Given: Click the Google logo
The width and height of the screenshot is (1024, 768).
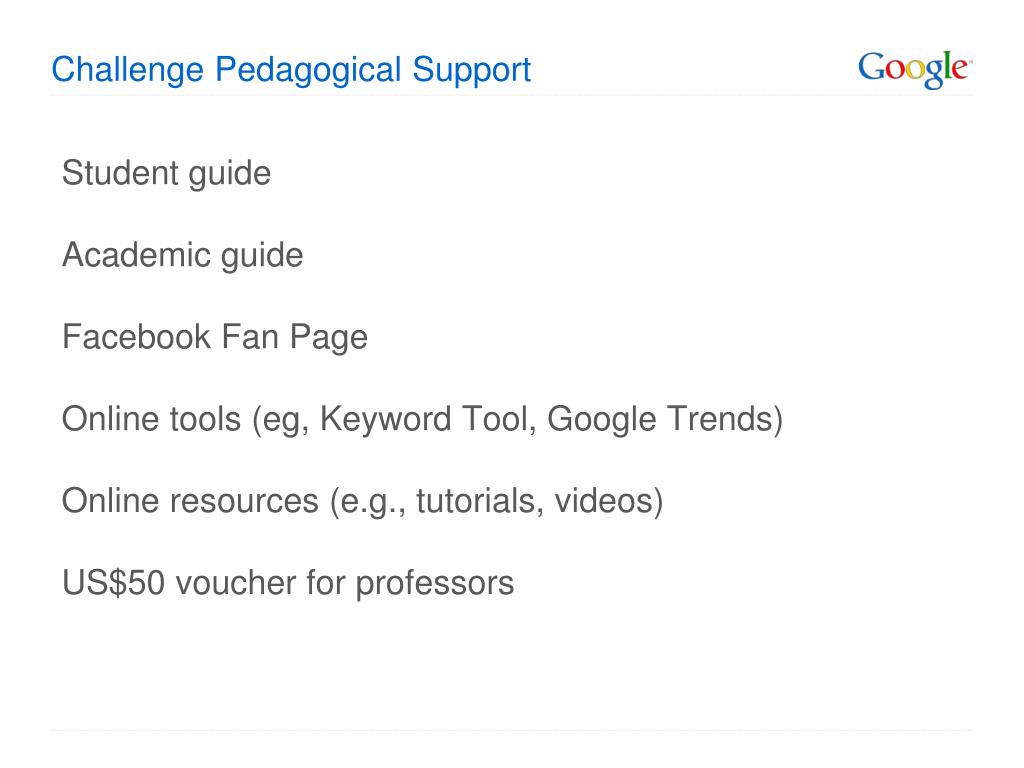Looking at the screenshot, I should [x=915, y=69].
